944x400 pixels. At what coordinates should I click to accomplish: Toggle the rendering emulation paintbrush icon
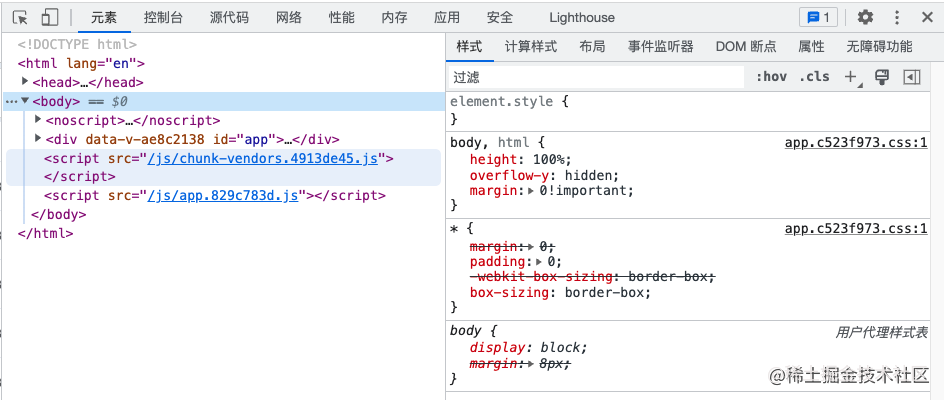882,77
